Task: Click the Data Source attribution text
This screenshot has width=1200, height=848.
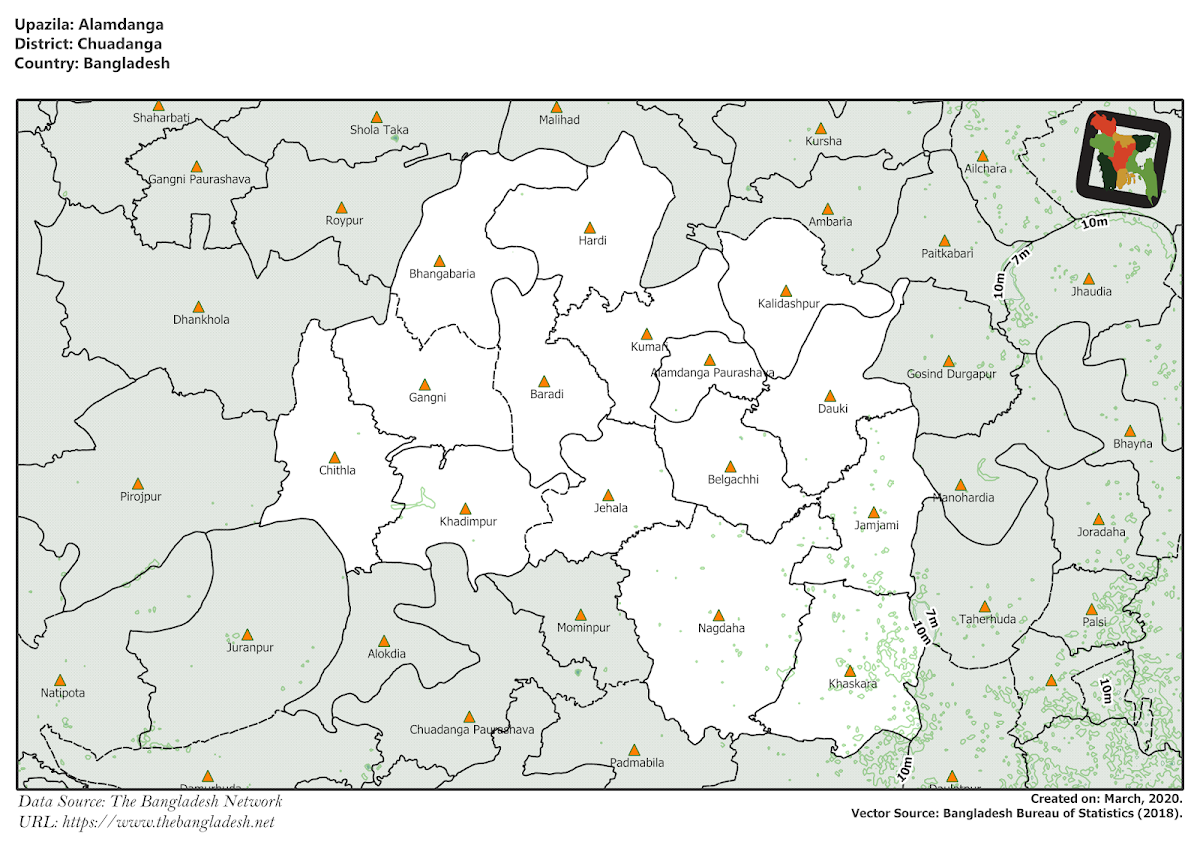Action: [x=152, y=801]
